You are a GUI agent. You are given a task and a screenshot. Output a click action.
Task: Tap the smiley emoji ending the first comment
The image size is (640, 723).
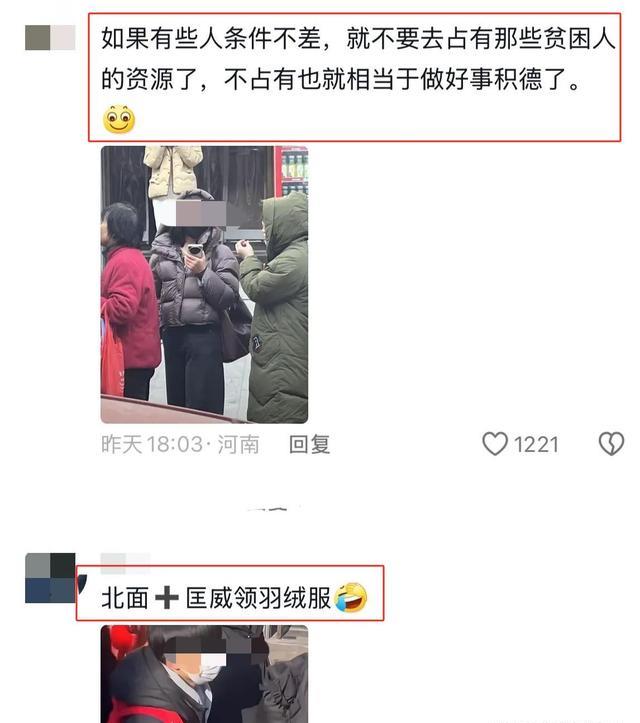119,119
